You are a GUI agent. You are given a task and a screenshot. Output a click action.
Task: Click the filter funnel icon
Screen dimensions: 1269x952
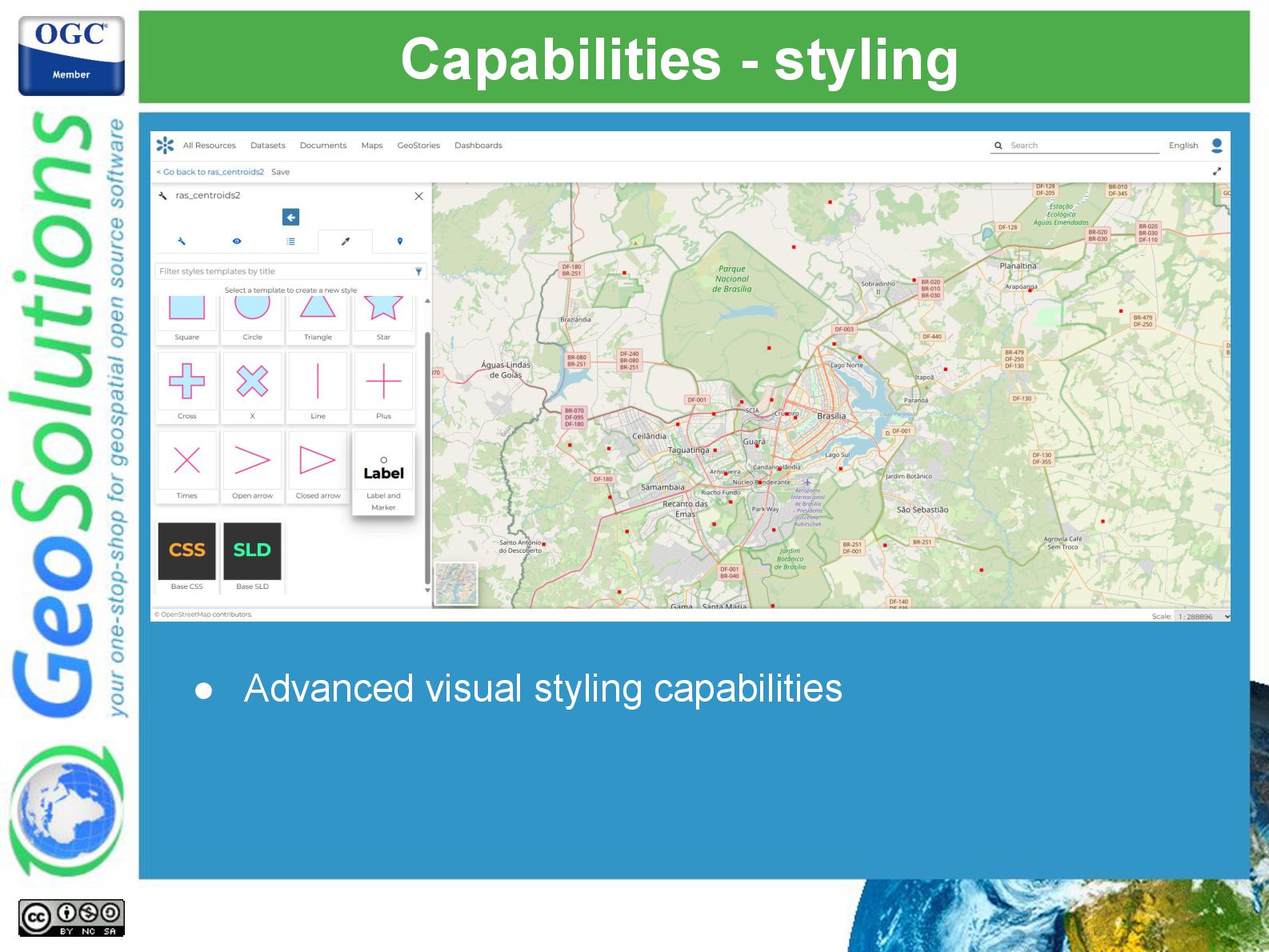pyautogui.click(x=418, y=271)
